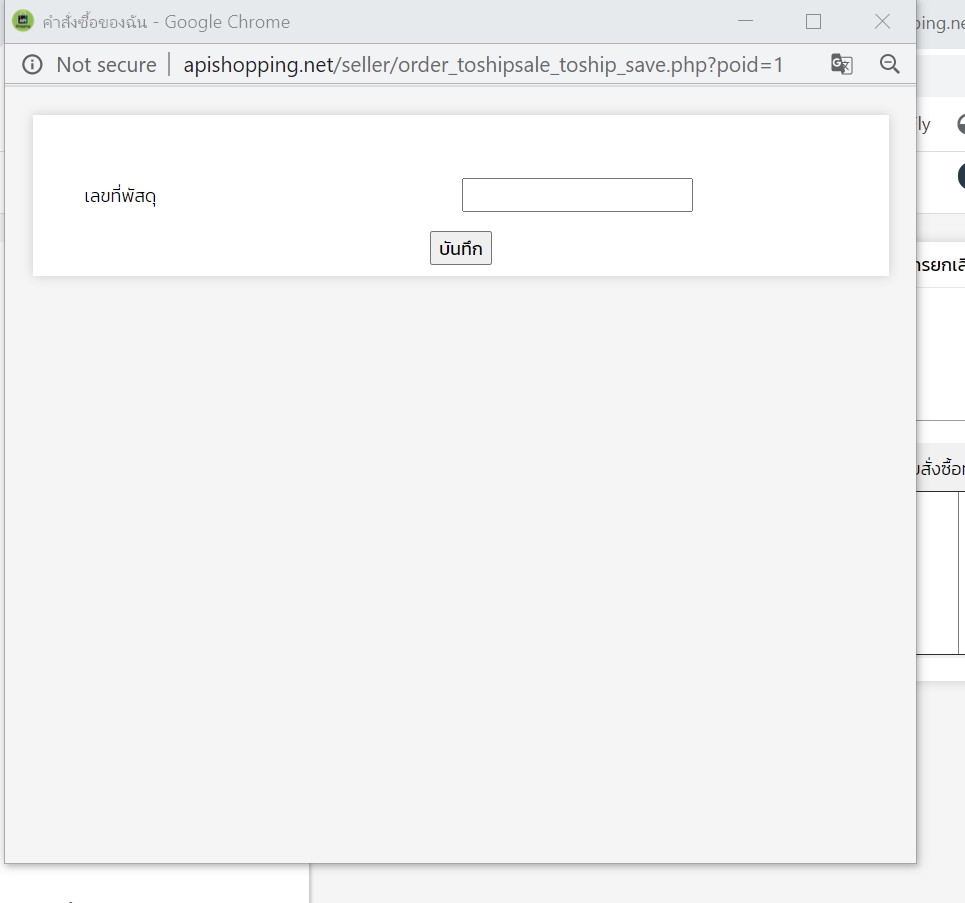Click the dark circle icon at right edge
The height and width of the screenshot is (903, 965).
[961, 176]
